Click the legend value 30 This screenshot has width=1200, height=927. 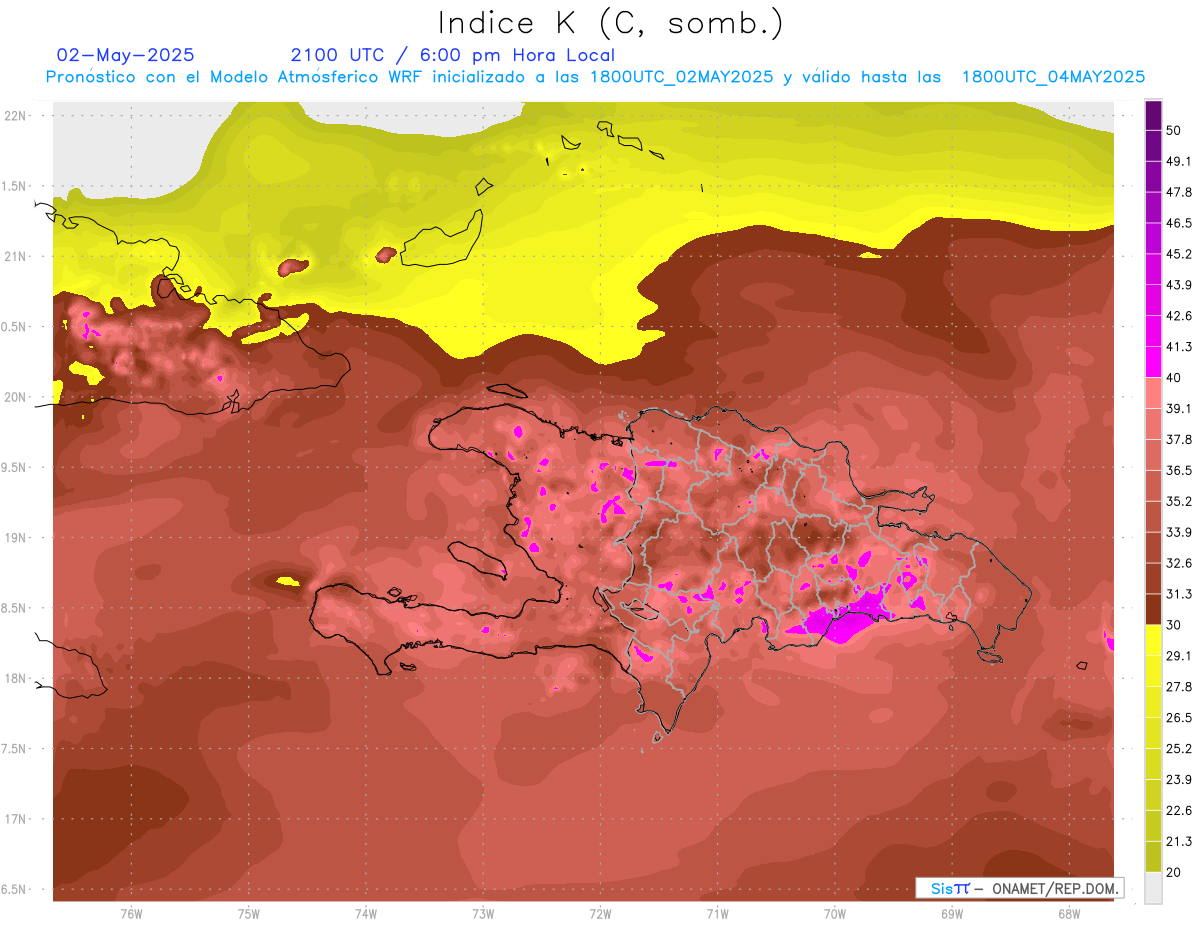1174,625
